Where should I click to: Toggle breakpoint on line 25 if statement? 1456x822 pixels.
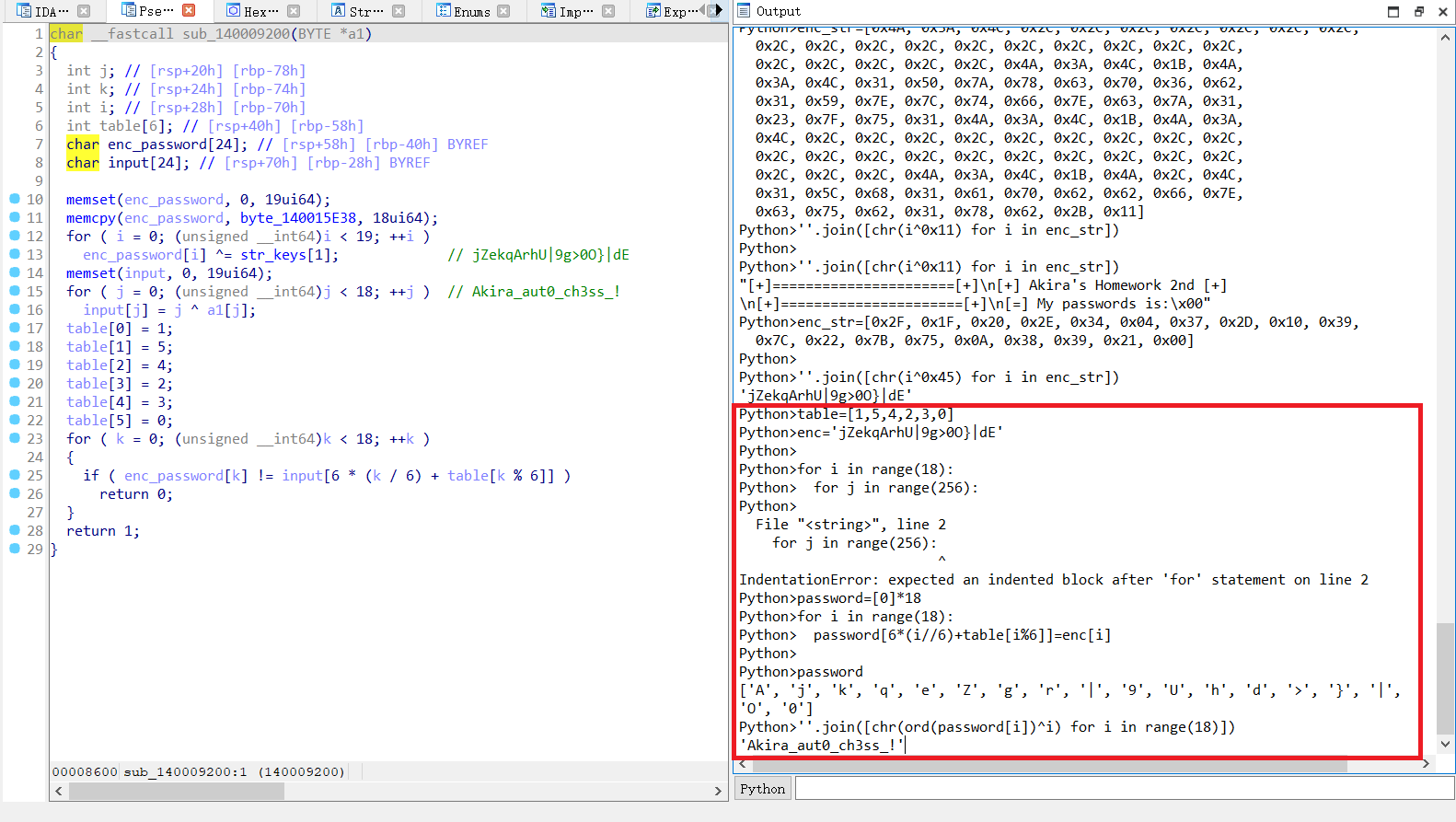15,475
